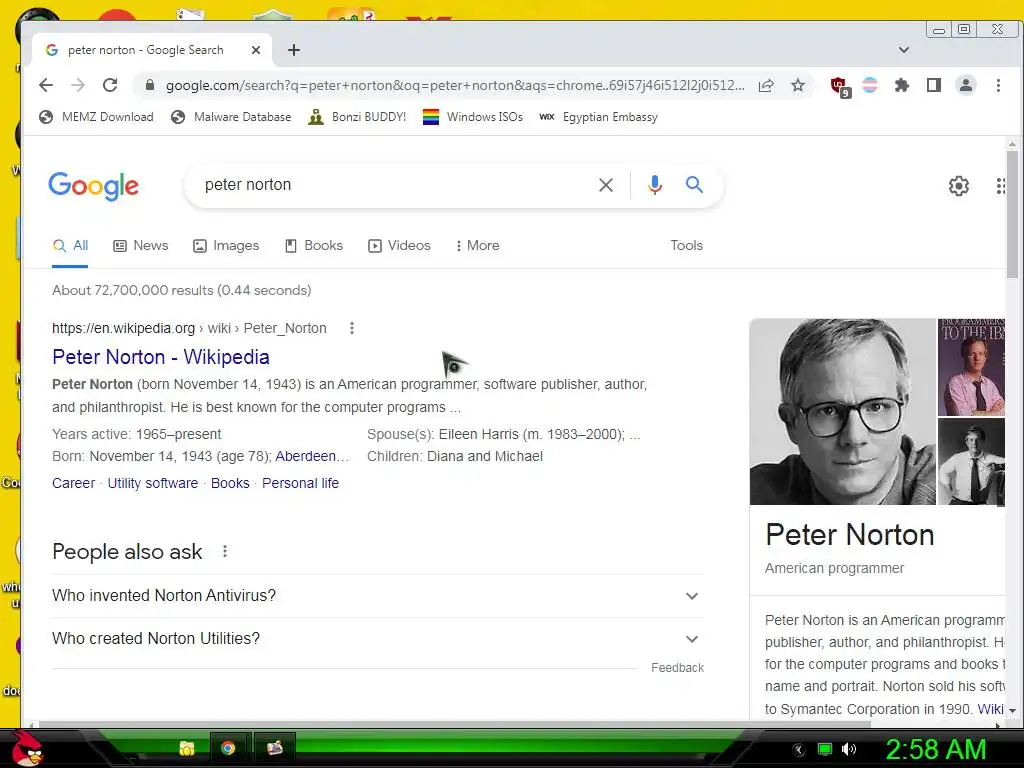Open the search Tools button
Image resolution: width=1024 pixels, height=768 pixels.
pyautogui.click(x=686, y=246)
